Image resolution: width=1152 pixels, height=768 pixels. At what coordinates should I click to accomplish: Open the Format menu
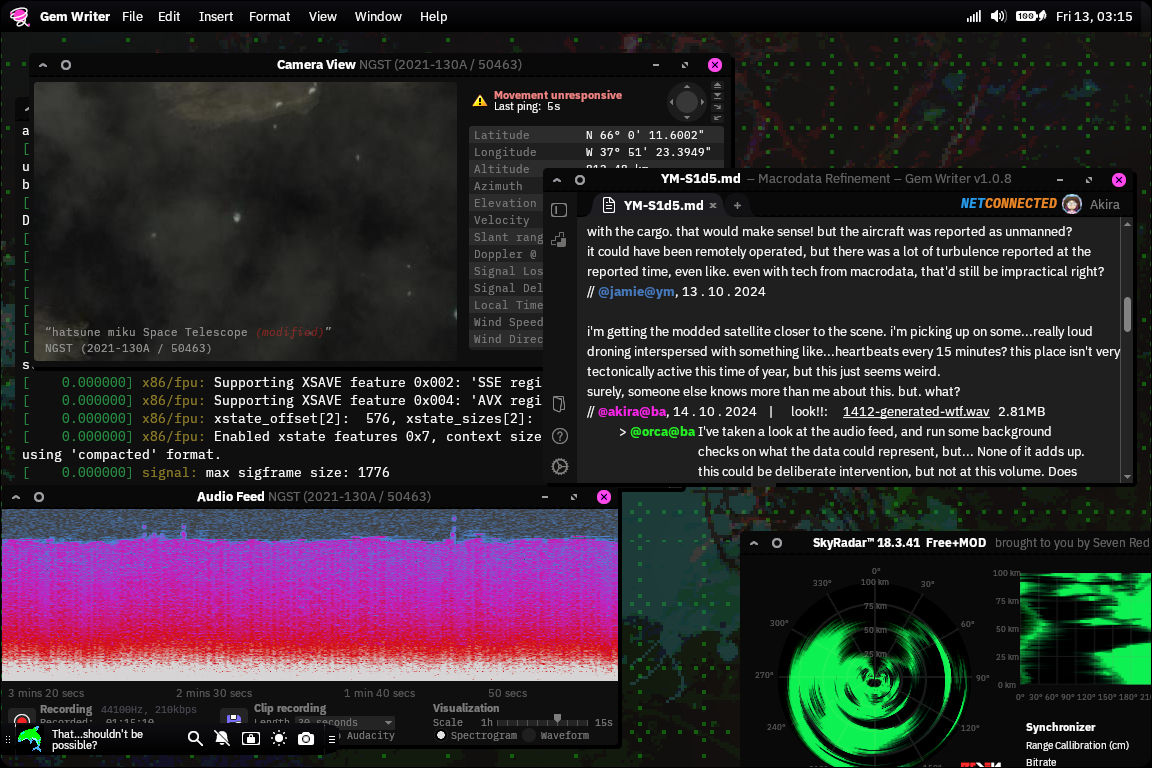270,16
